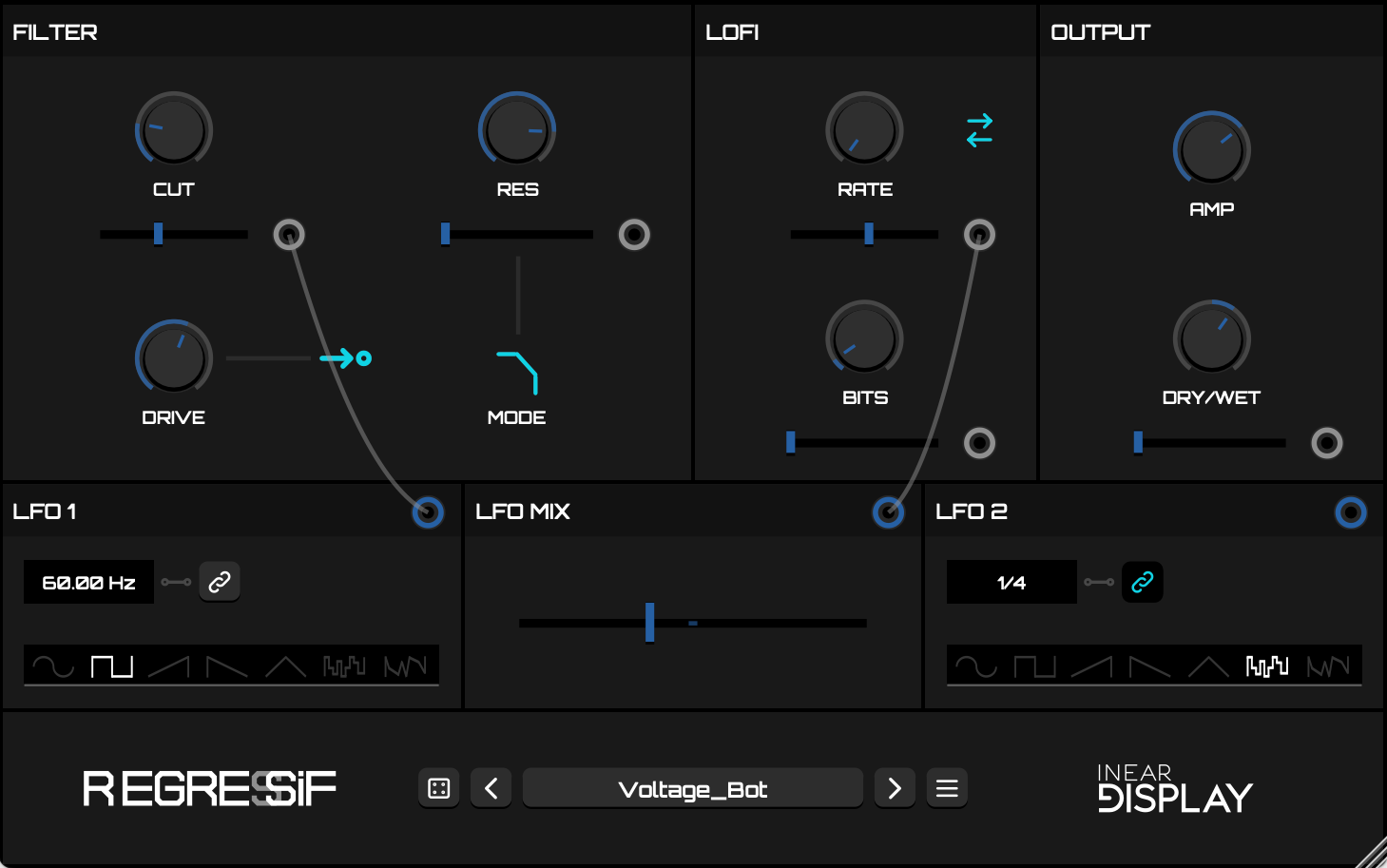The width and height of the screenshot is (1387, 868).
Task: Toggle the drive routing arrow icon
Action: pos(345,358)
